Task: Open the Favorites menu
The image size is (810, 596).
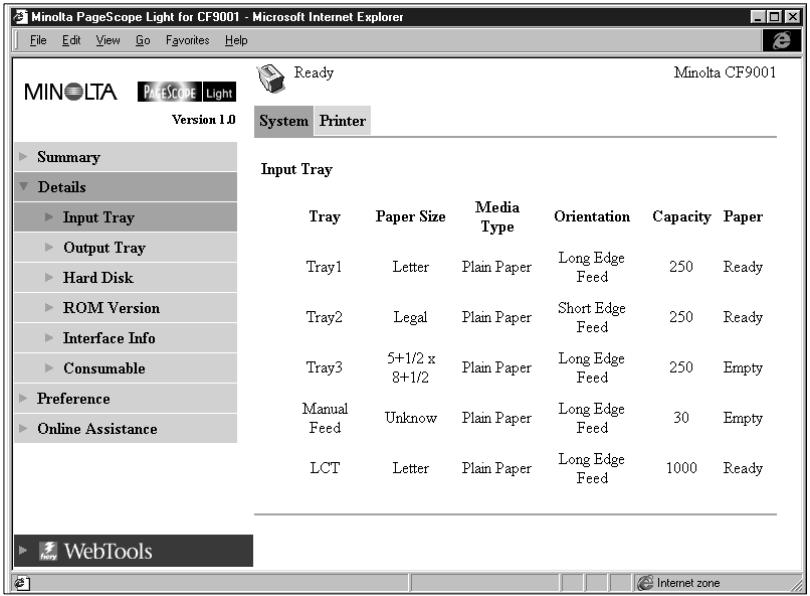Action: click(x=188, y=40)
